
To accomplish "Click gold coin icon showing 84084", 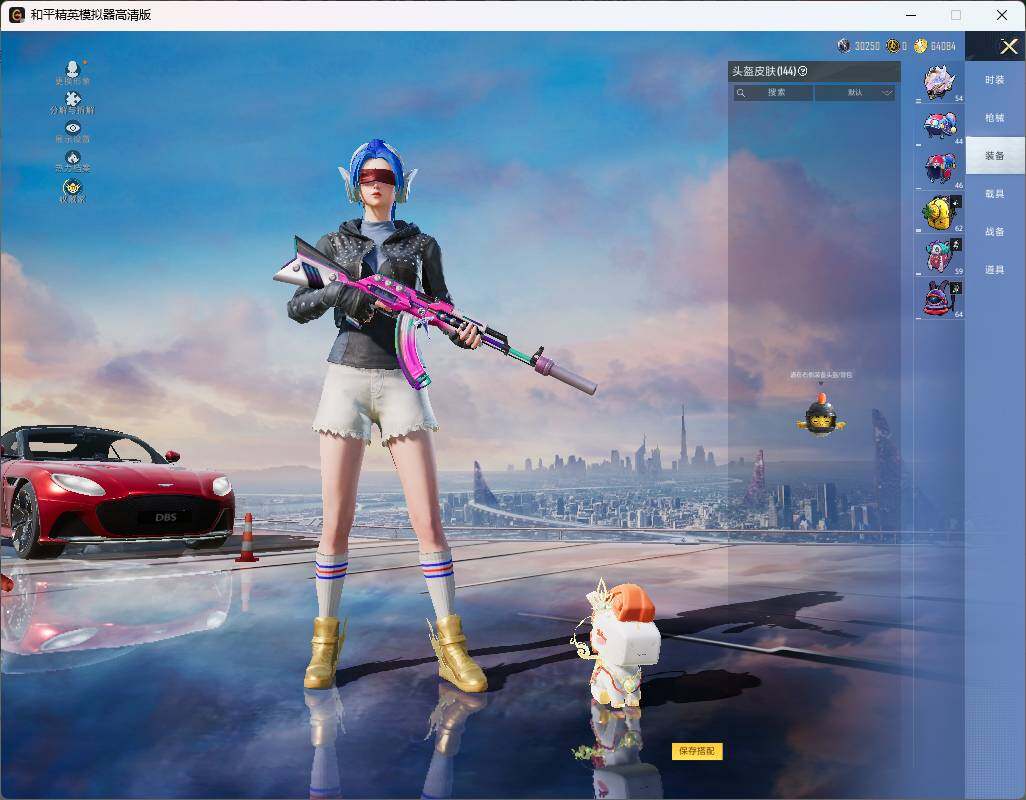I will [921, 46].
